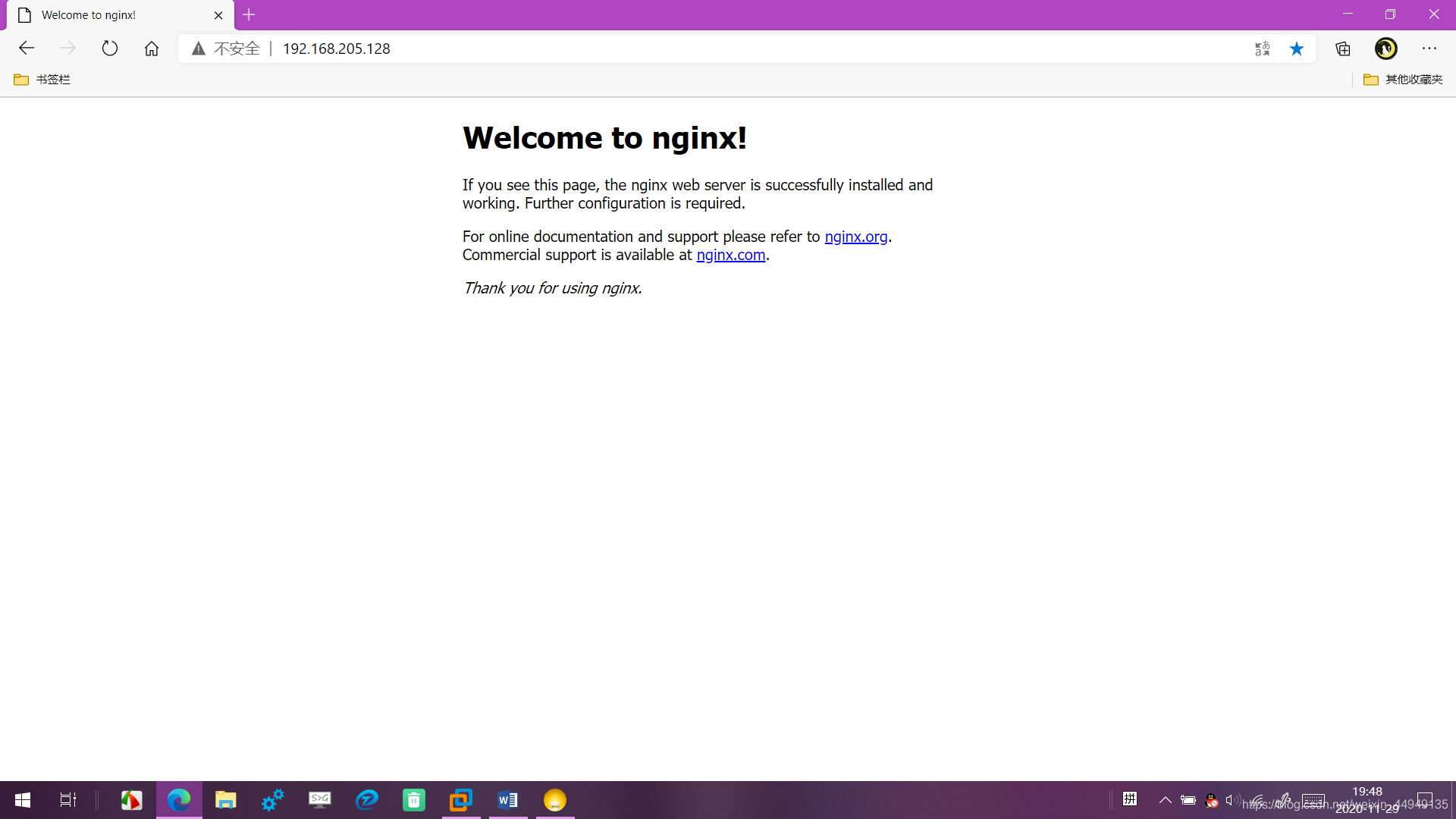The height and width of the screenshot is (819, 1456).
Task: Reload the nginx welcome page
Action: [110, 49]
